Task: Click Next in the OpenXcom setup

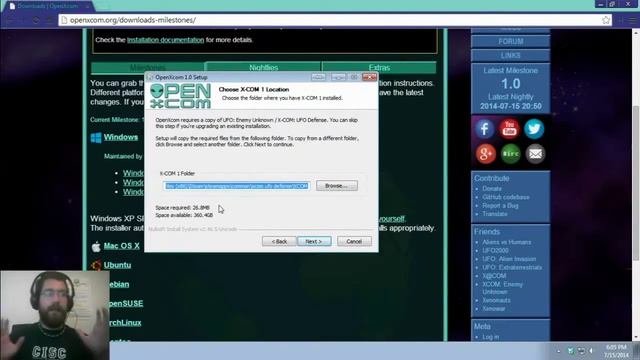Action: [x=314, y=241]
